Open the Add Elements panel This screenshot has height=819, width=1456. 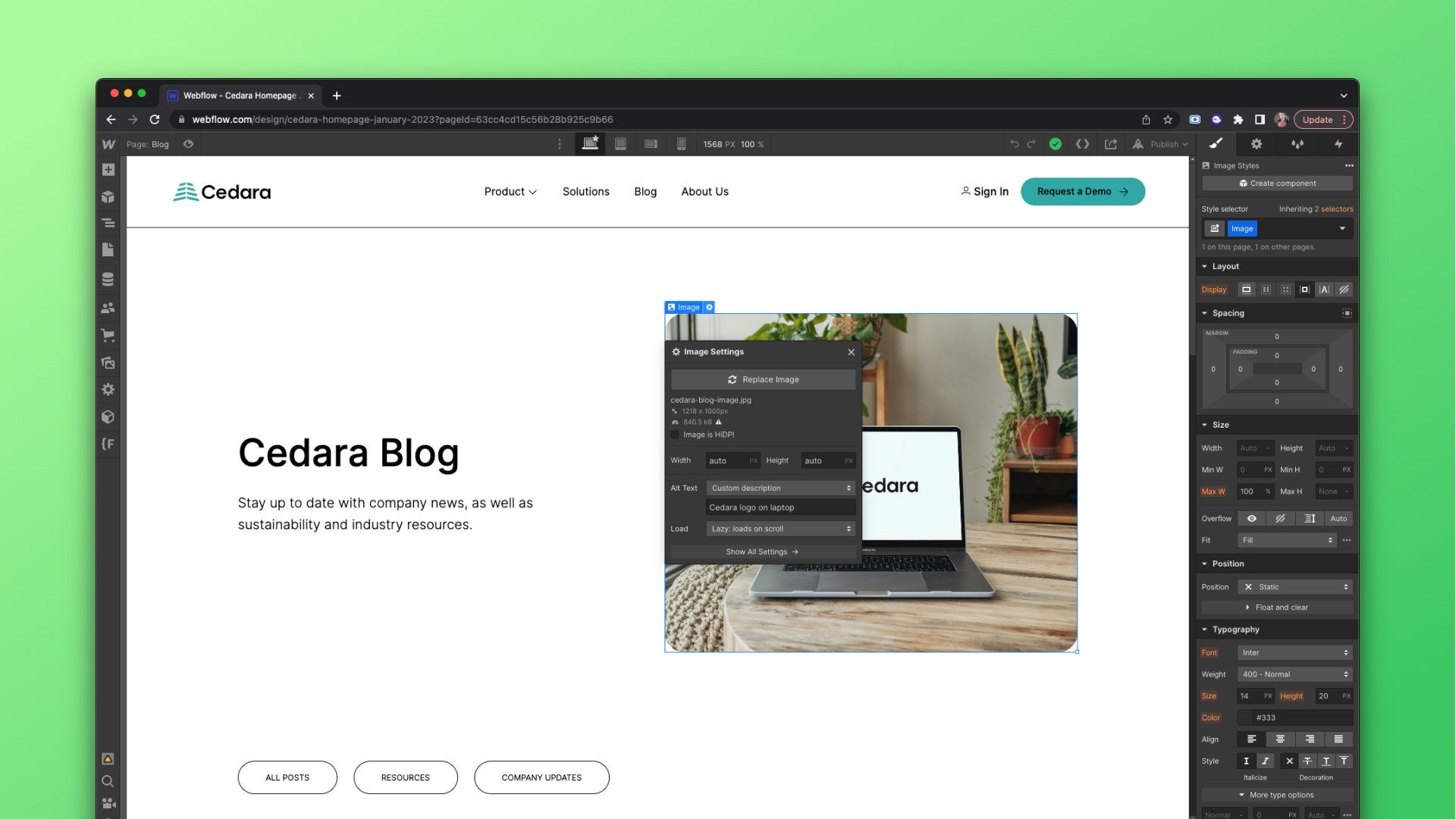(x=108, y=170)
